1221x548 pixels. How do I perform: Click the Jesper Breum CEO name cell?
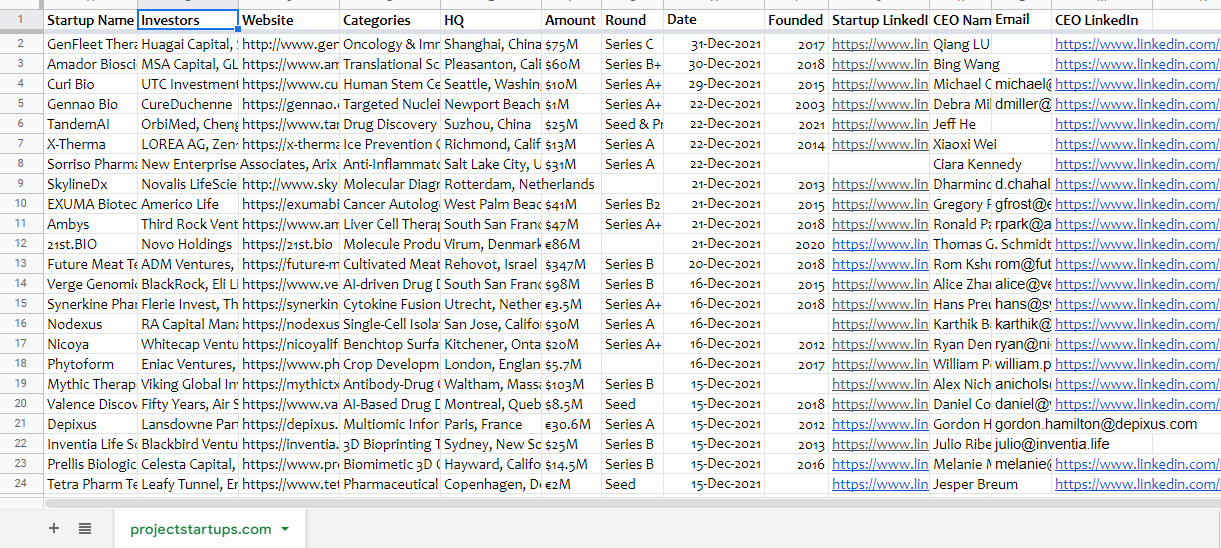(961, 484)
